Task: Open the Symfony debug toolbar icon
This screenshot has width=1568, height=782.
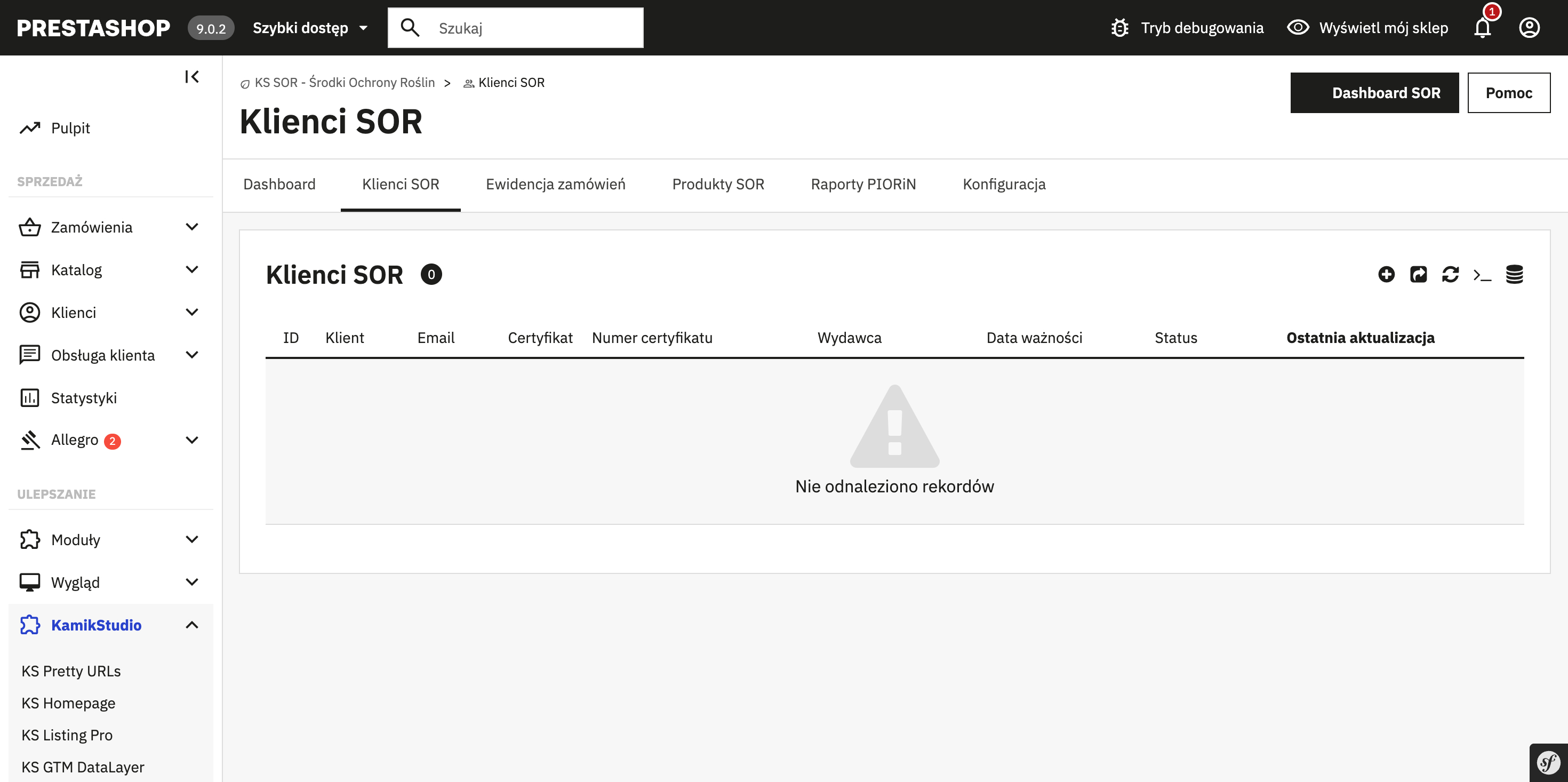Action: [1548, 762]
